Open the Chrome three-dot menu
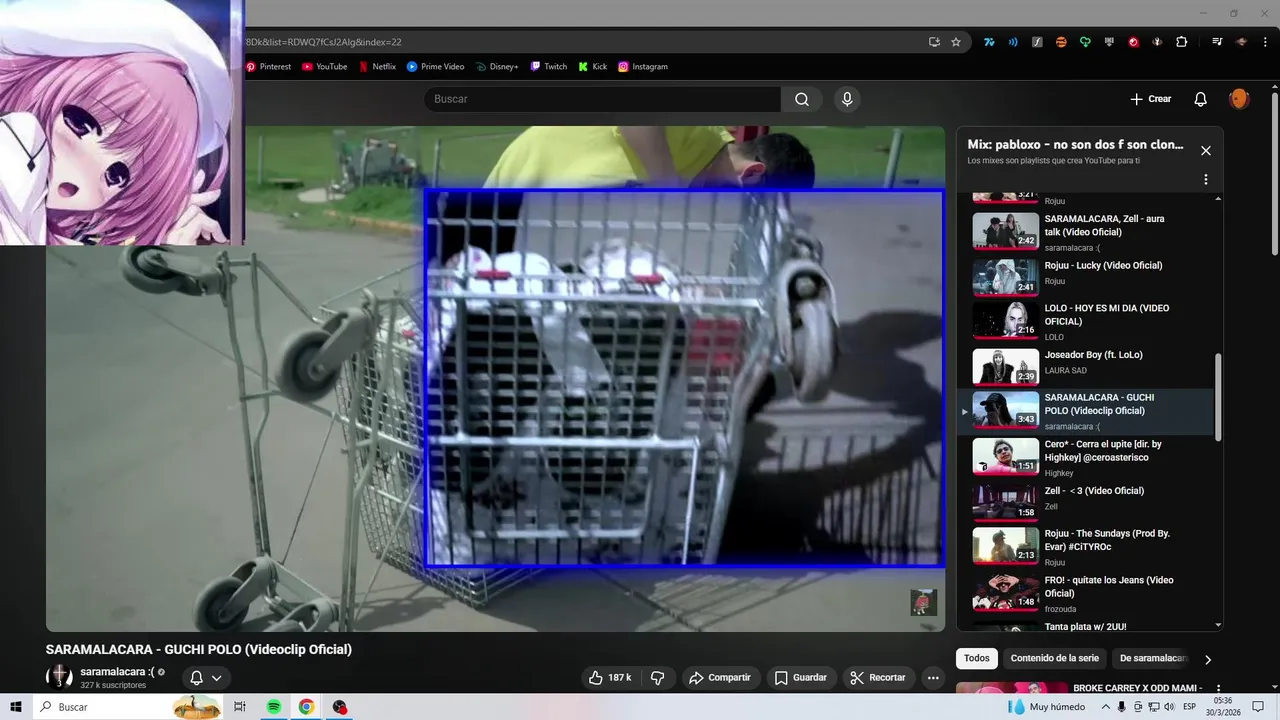 [1265, 42]
